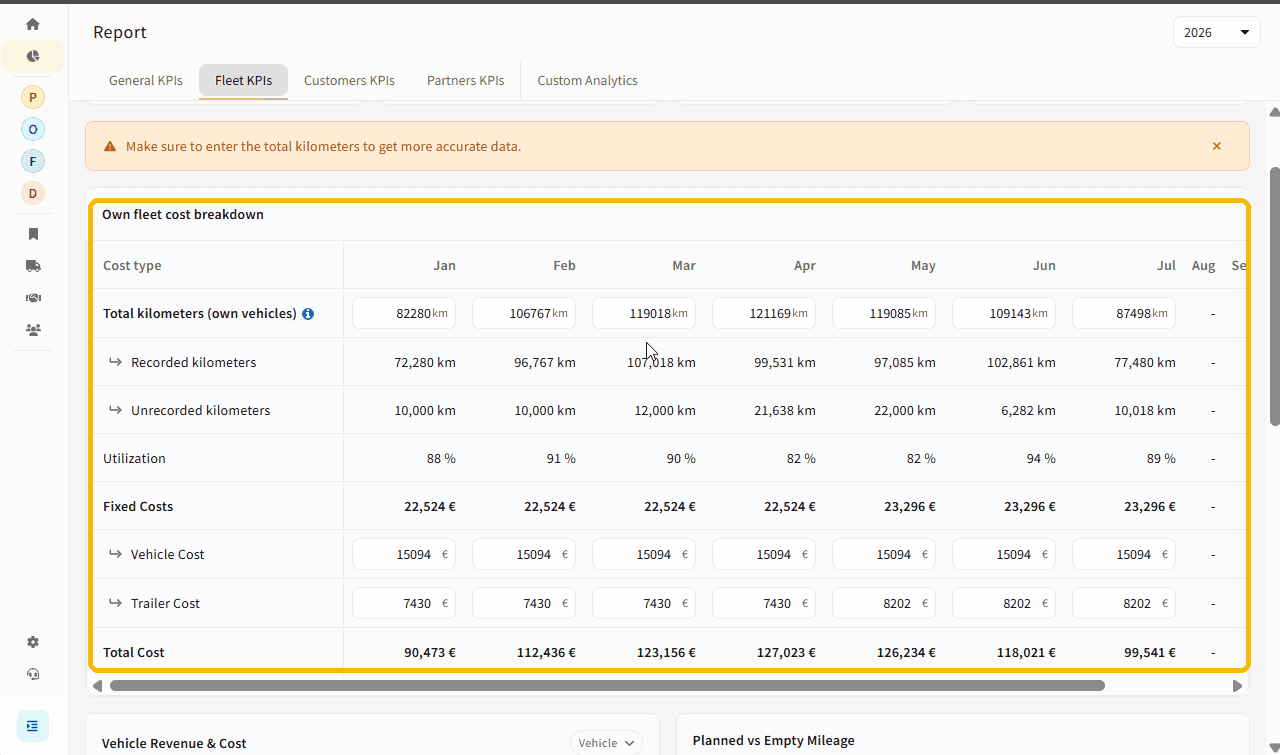The height and width of the screenshot is (755, 1280).
Task: Click June recorded kilometers 102,861 km
Action: 1021,362
